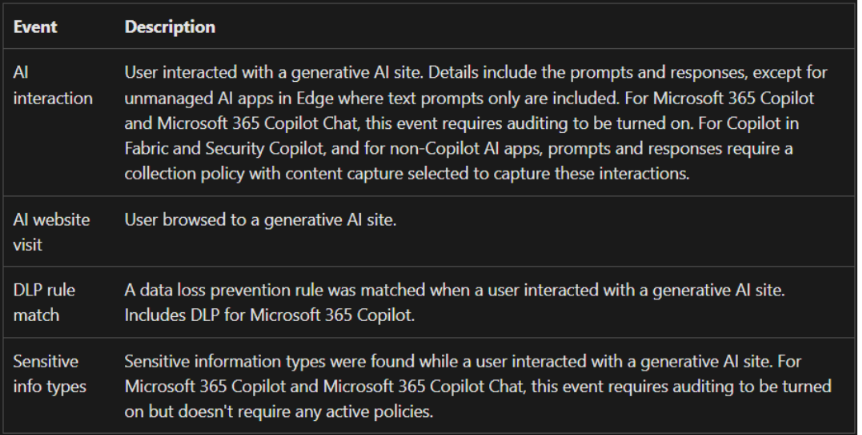Click "User browsed to a generative AI site." text
862x435 pixels.
click(x=260, y=218)
